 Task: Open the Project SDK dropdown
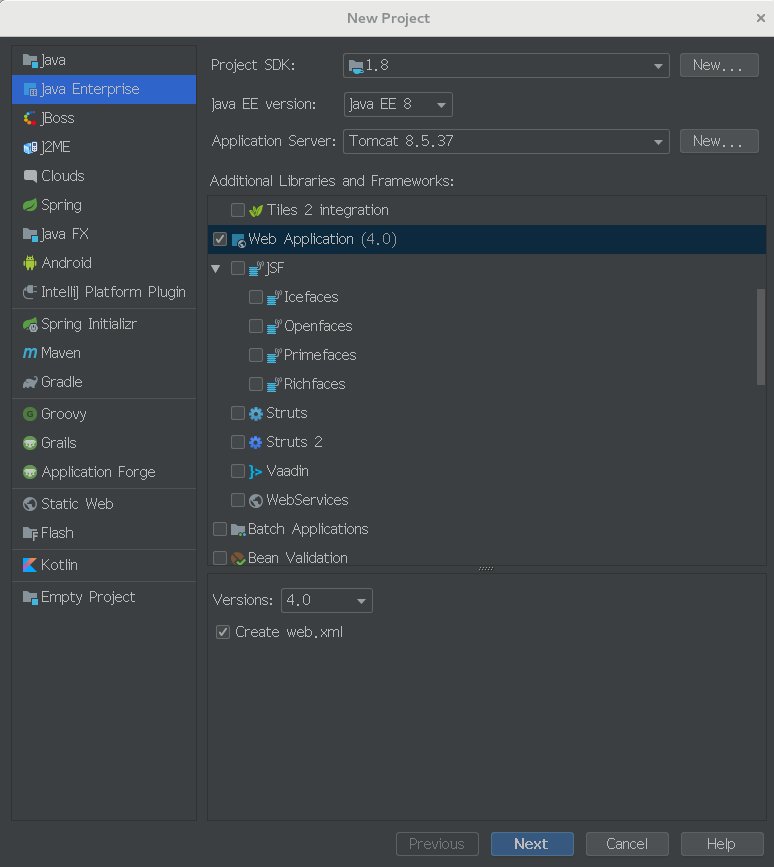(x=506, y=66)
